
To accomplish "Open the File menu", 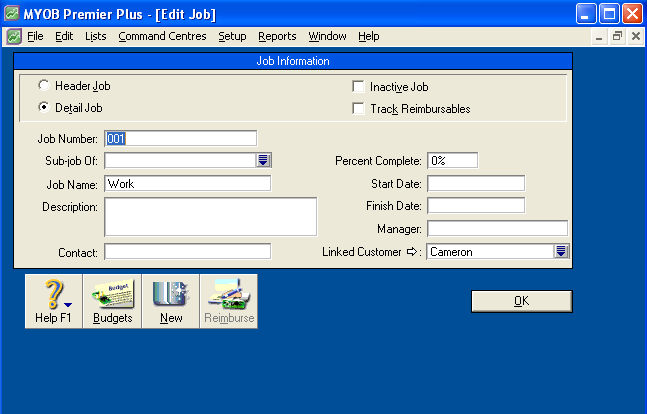I will [35, 36].
